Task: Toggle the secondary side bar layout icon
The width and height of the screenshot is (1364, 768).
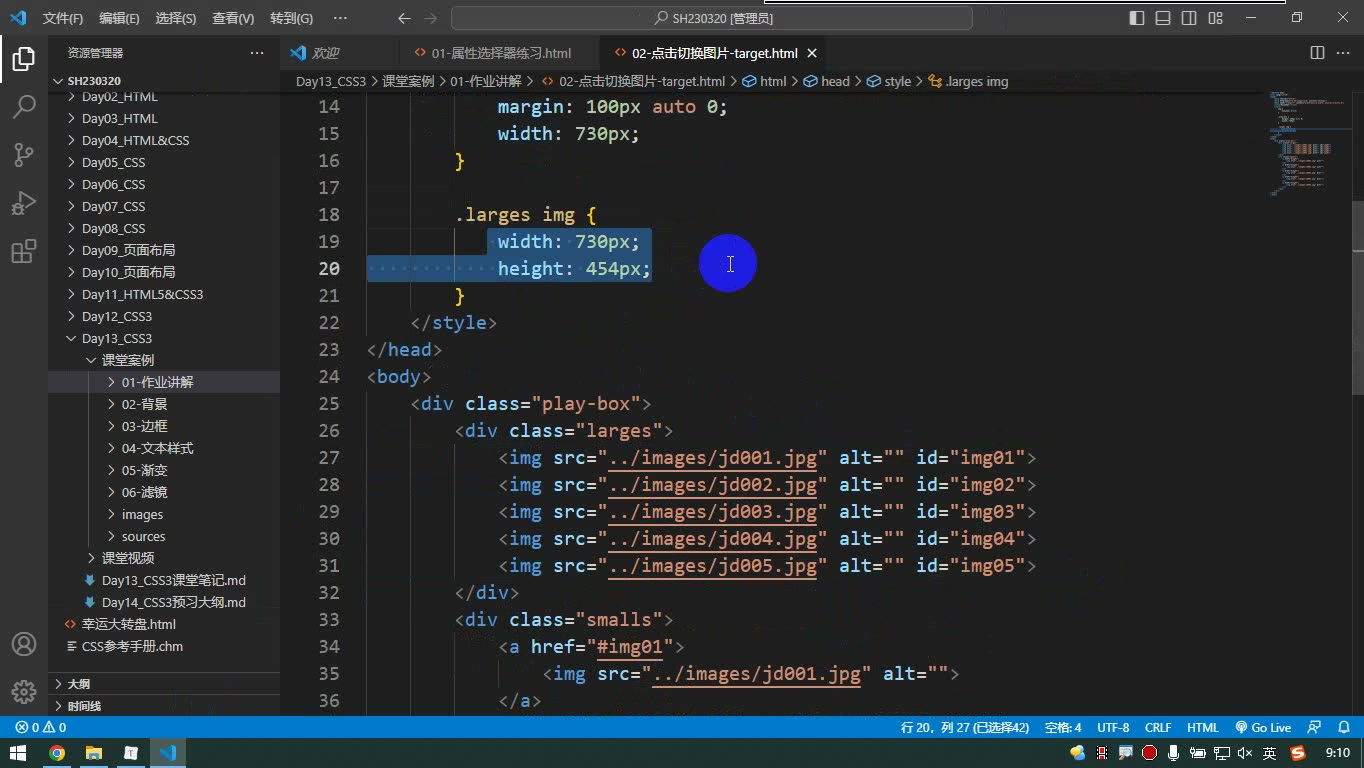Action: [1189, 18]
